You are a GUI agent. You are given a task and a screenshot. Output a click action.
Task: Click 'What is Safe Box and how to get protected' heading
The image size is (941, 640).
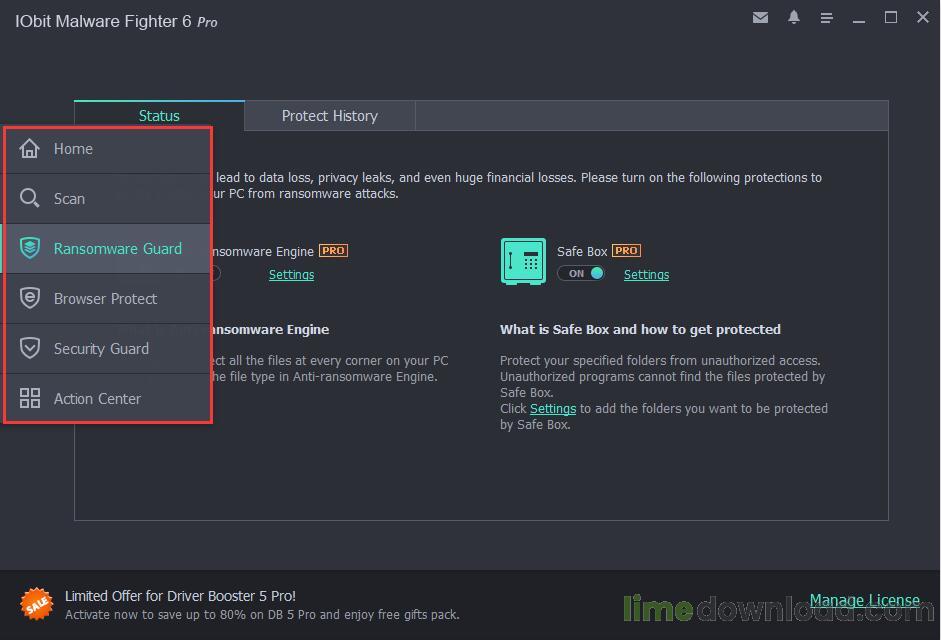pyautogui.click(x=640, y=329)
